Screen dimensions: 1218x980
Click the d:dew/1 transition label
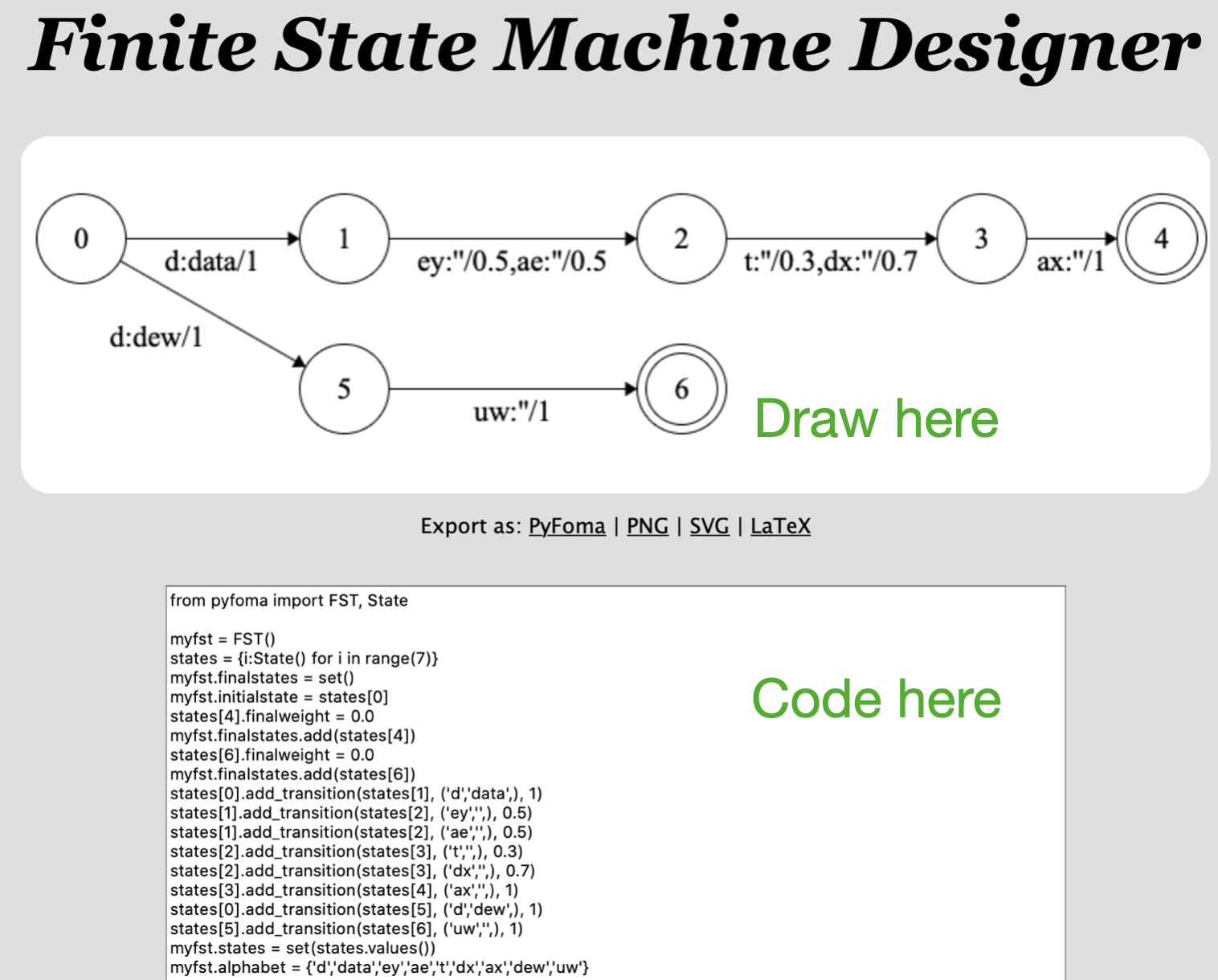pos(156,337)
